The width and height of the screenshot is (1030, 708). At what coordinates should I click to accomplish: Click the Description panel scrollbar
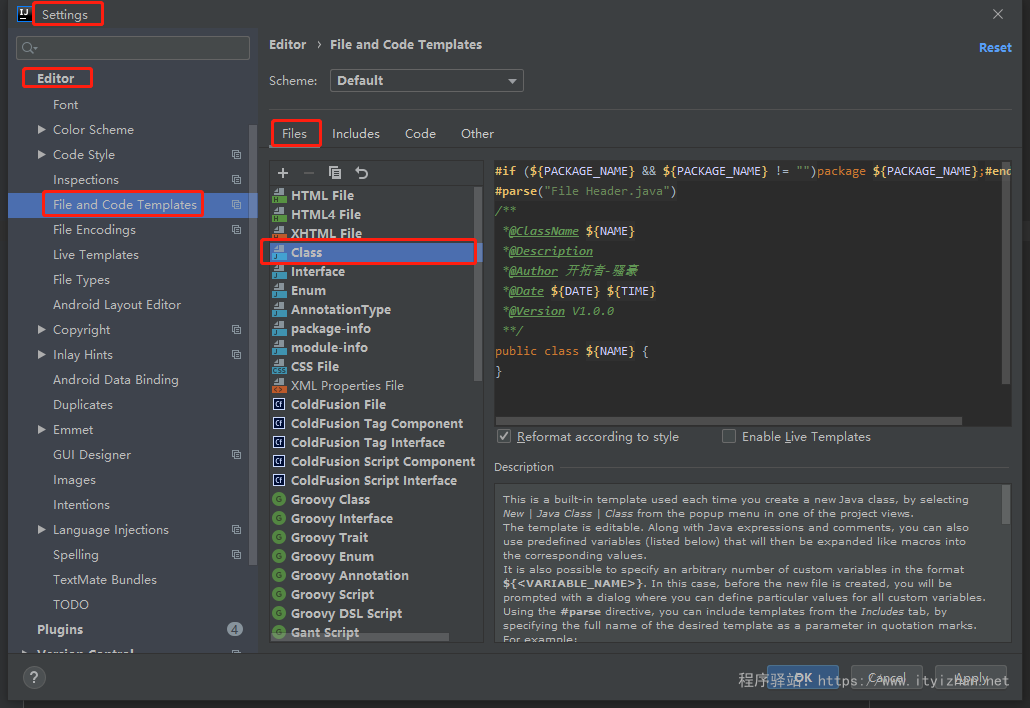click(1006, 505)
